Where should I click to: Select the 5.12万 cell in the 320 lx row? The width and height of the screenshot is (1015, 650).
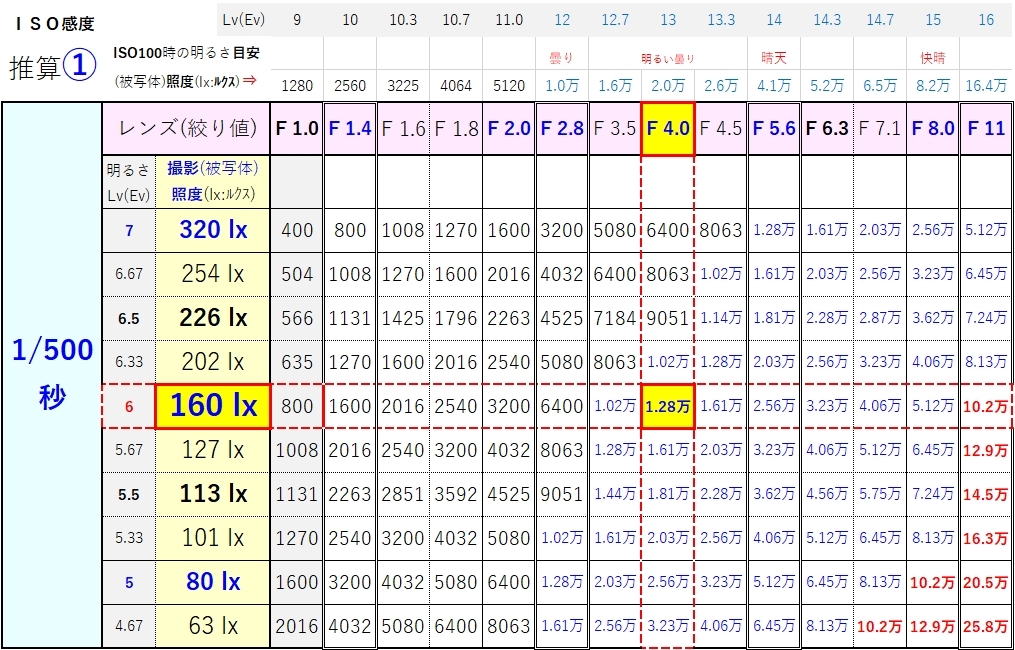(987, 230)
